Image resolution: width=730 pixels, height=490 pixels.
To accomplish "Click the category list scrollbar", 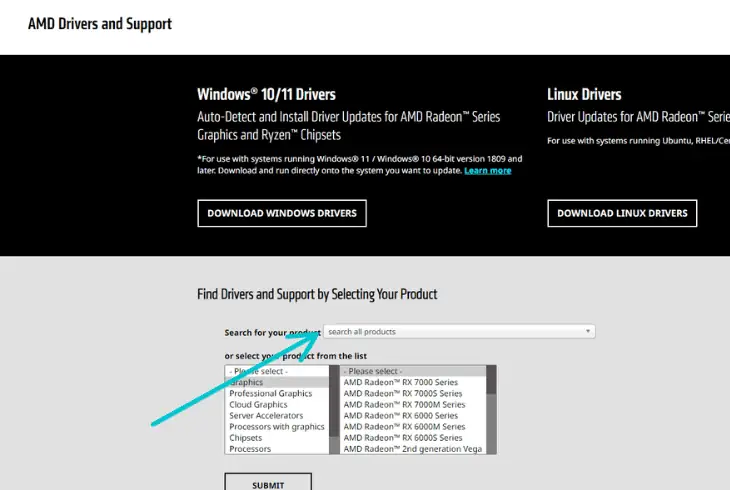I will click(x=334, y=410).
